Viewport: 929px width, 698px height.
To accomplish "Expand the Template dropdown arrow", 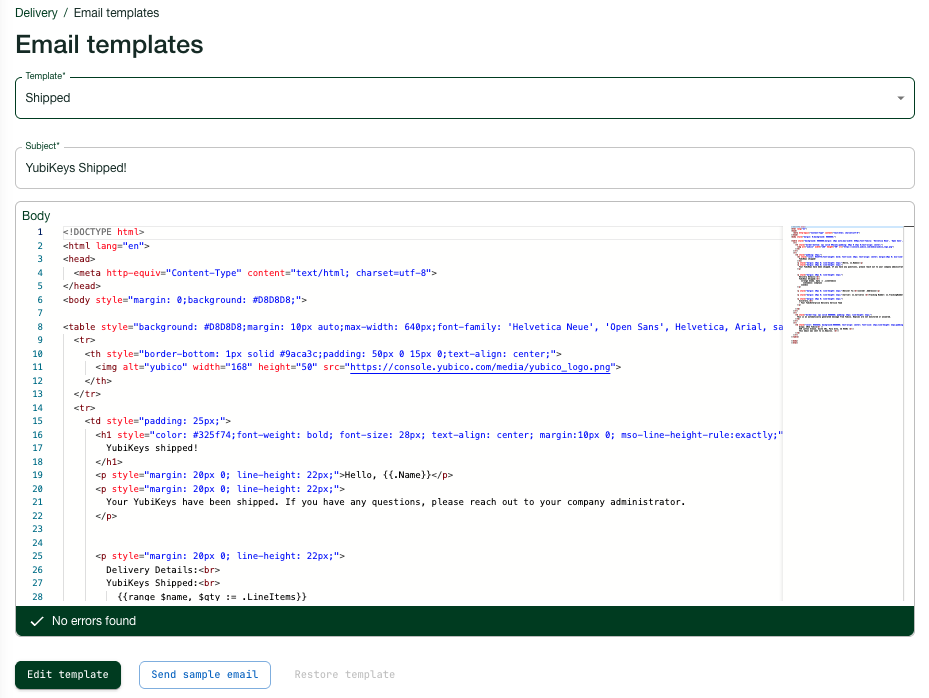I will (900, 98).
